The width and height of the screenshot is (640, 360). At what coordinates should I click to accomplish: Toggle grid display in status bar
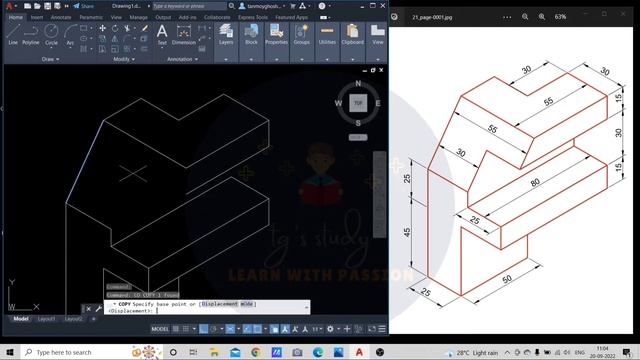[176, 329]
